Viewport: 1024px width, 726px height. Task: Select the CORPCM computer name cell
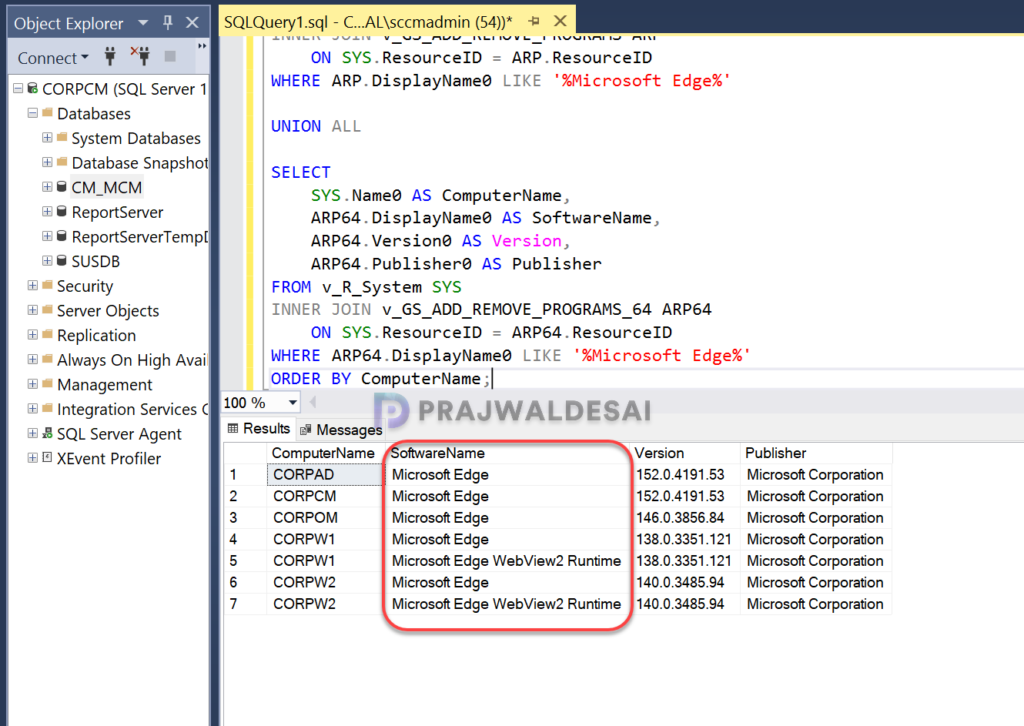pos(325,496)
